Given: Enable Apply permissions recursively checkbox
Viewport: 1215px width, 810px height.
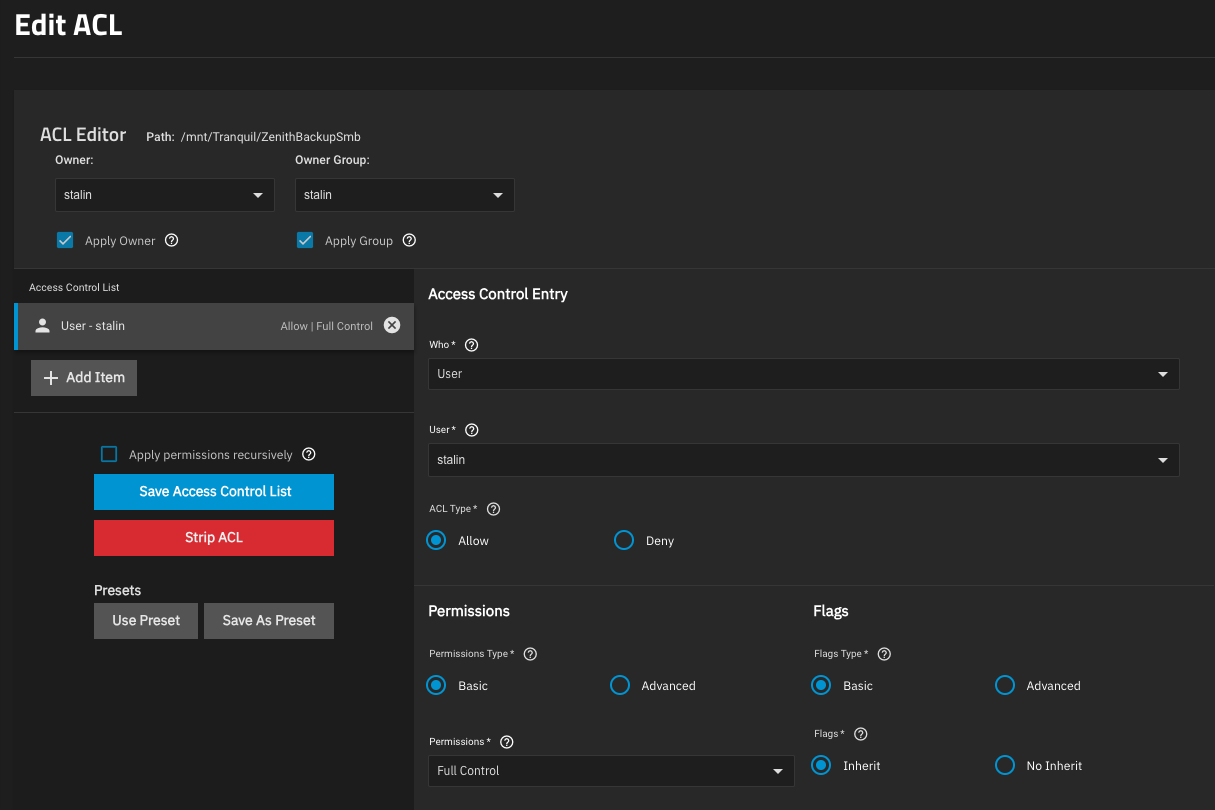Looking at the screenshot, I should 110,454.
